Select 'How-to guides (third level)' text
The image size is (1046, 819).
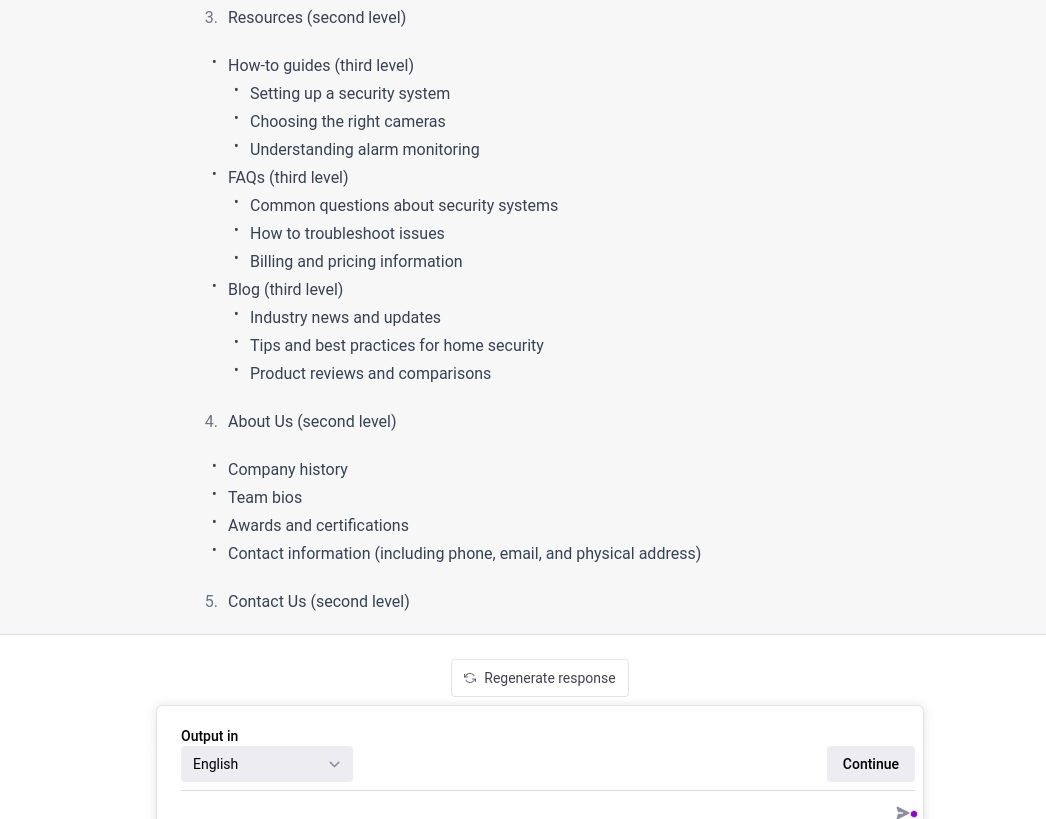320,66
